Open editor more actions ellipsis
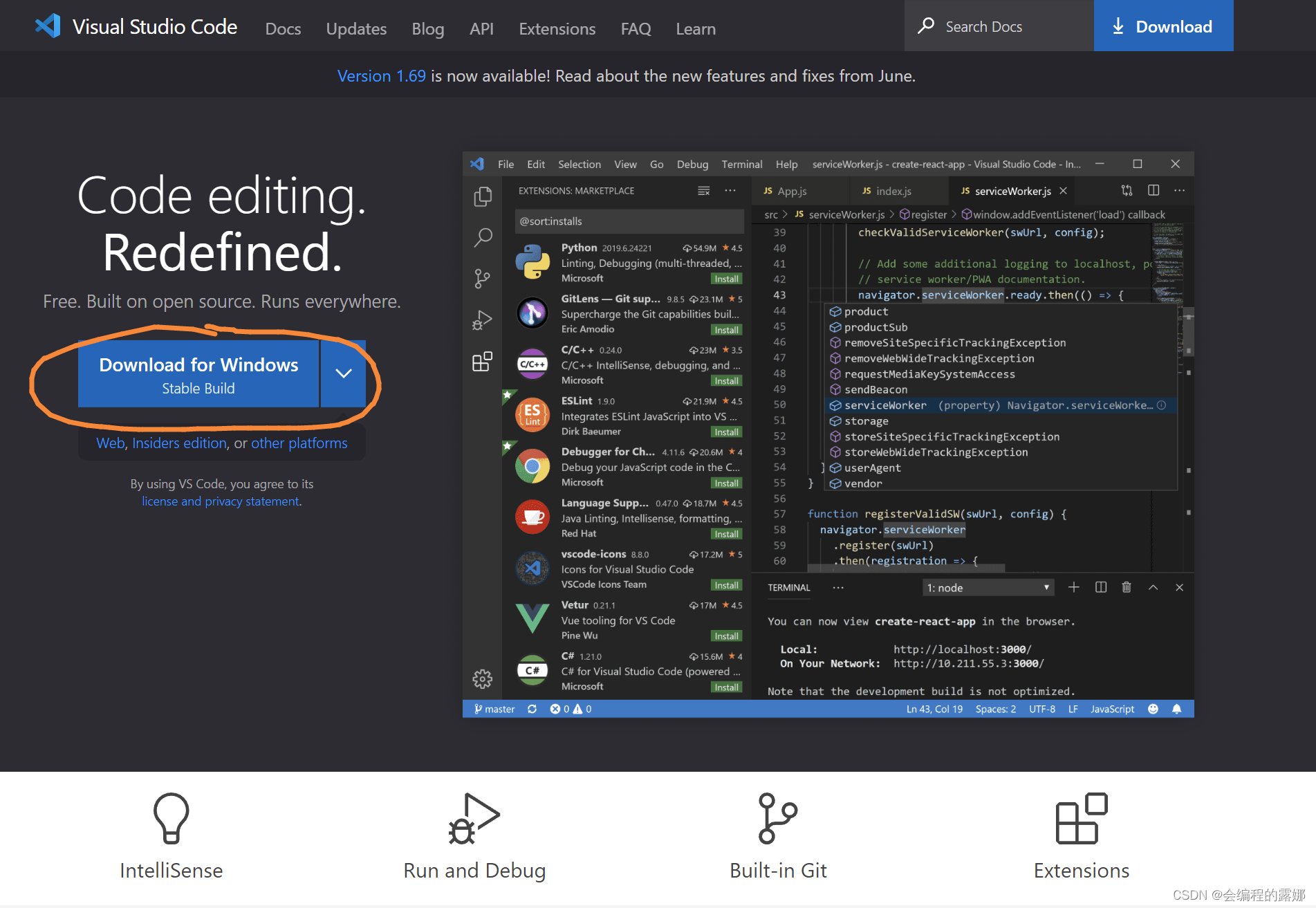 pyautogui.click(x=1180, y=190)
